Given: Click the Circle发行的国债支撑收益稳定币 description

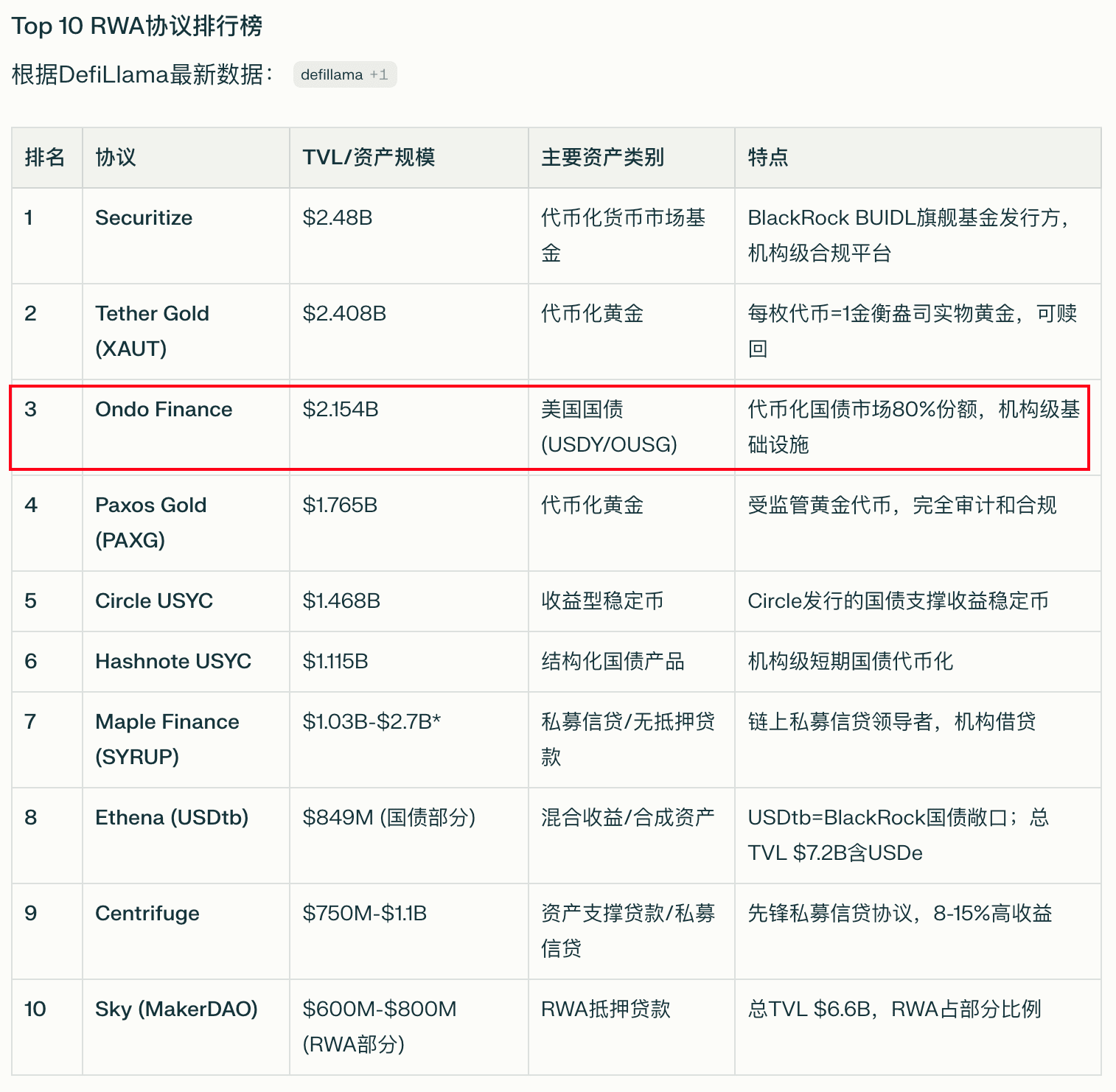Looking at the screenshot, I should point(898,601).
